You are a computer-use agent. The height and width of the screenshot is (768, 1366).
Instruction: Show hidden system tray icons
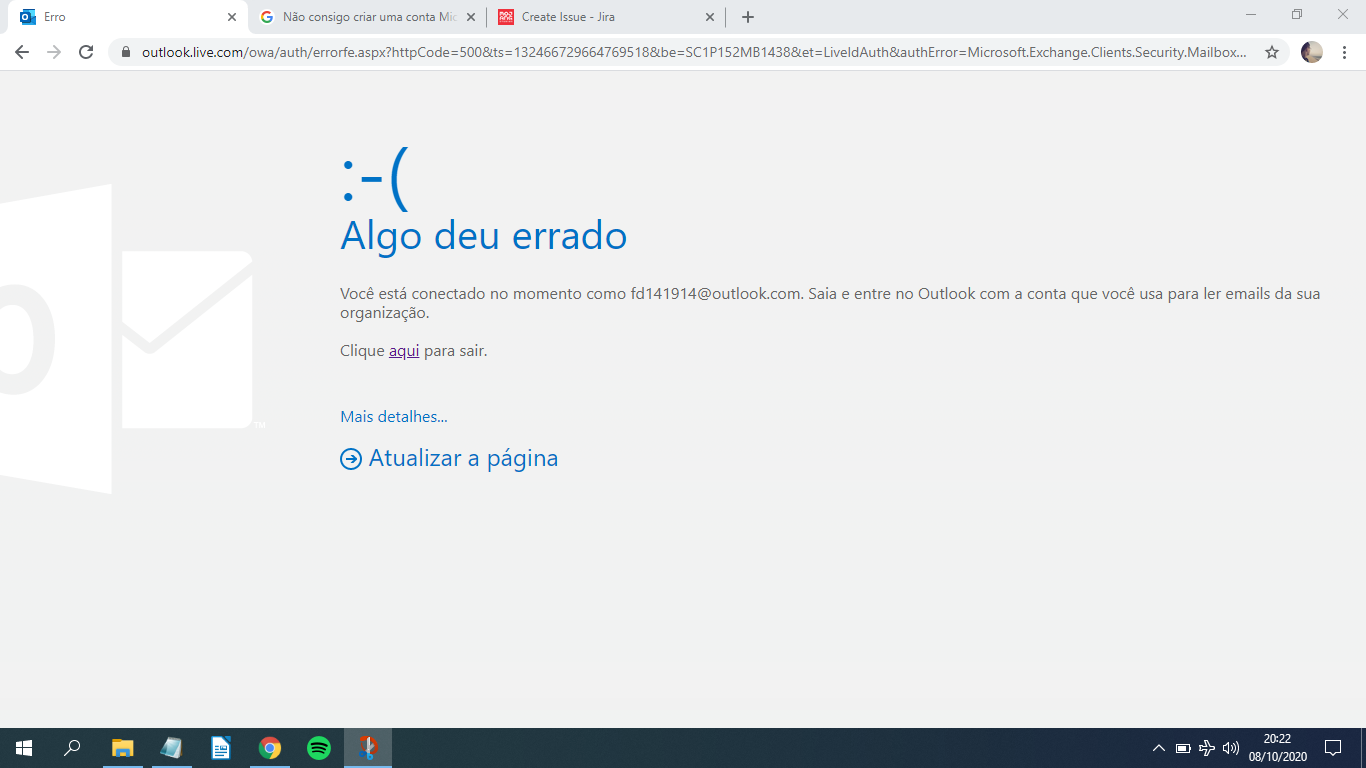tap(1159, 748)
